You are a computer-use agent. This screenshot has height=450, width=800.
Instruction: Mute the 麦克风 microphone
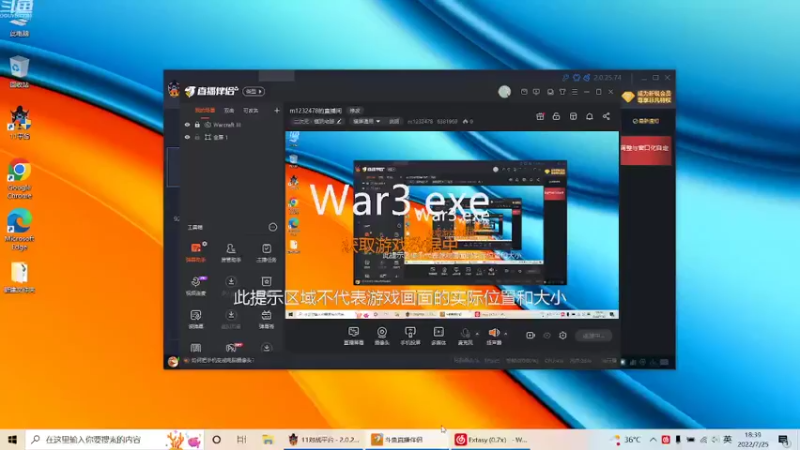point(465,336)
